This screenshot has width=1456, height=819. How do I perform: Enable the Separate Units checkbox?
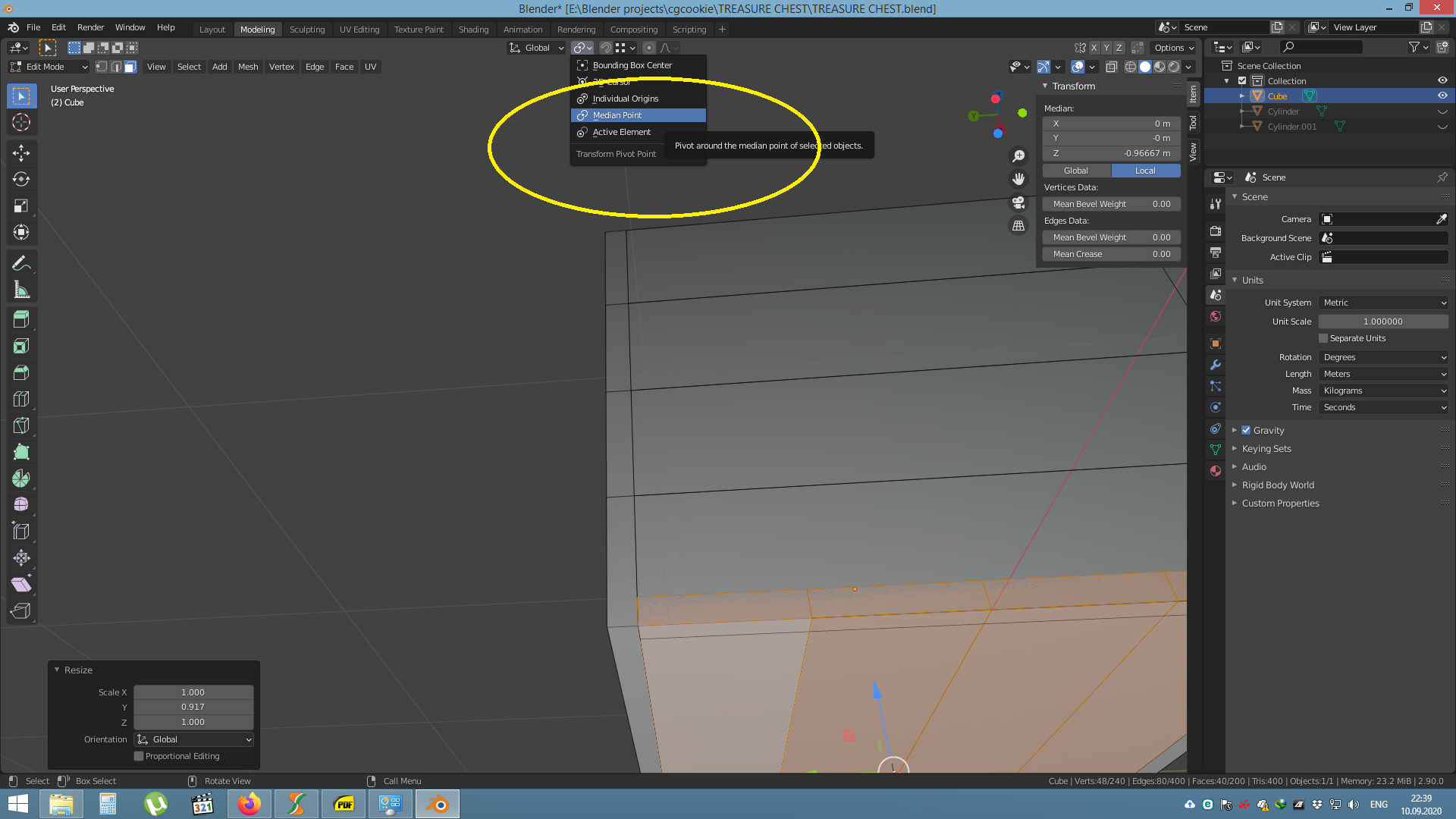1322,338
